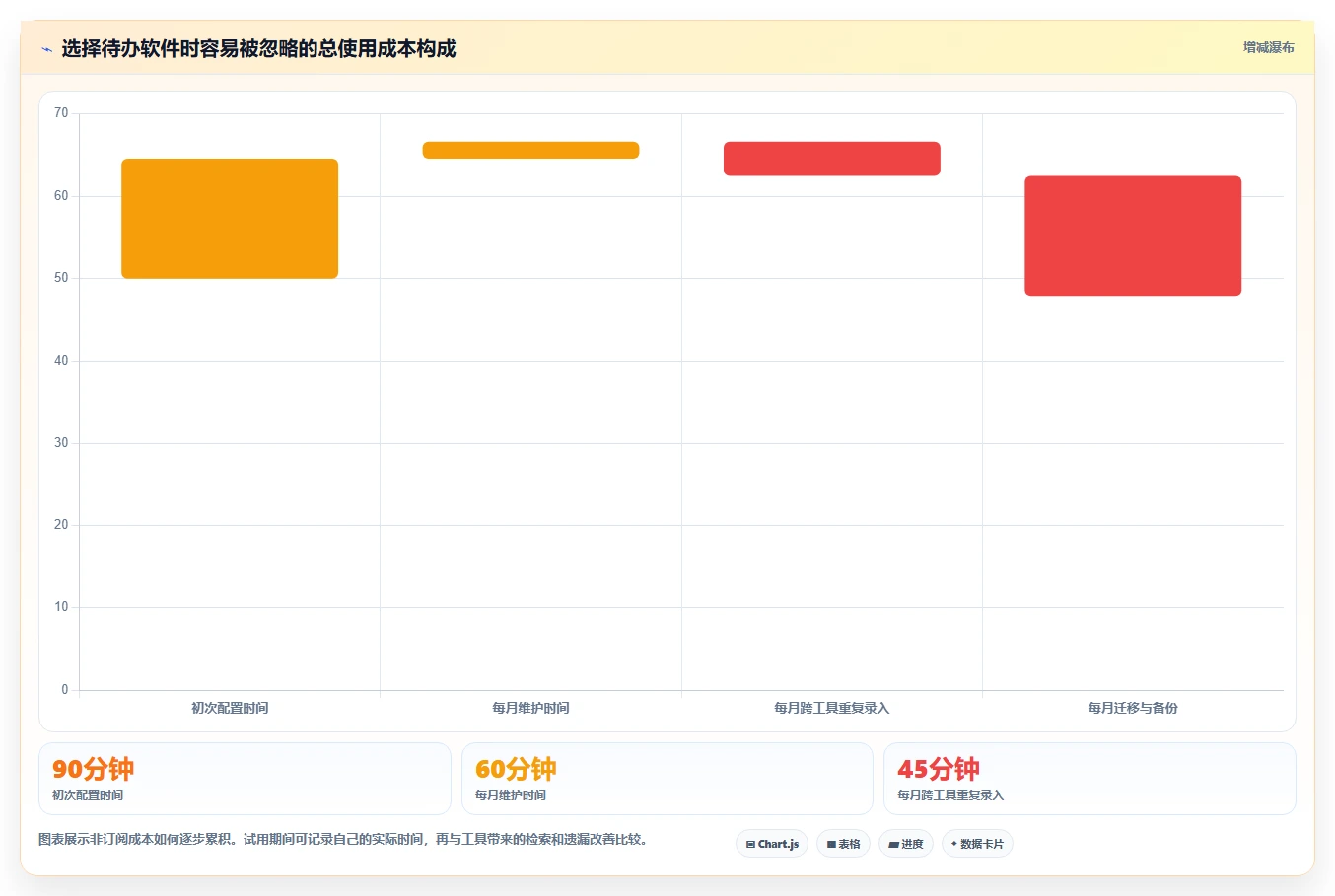The width and height of the screenshot is (1335, 896).
Task: Click the y-axis value 0
Action: pos(65,690)
